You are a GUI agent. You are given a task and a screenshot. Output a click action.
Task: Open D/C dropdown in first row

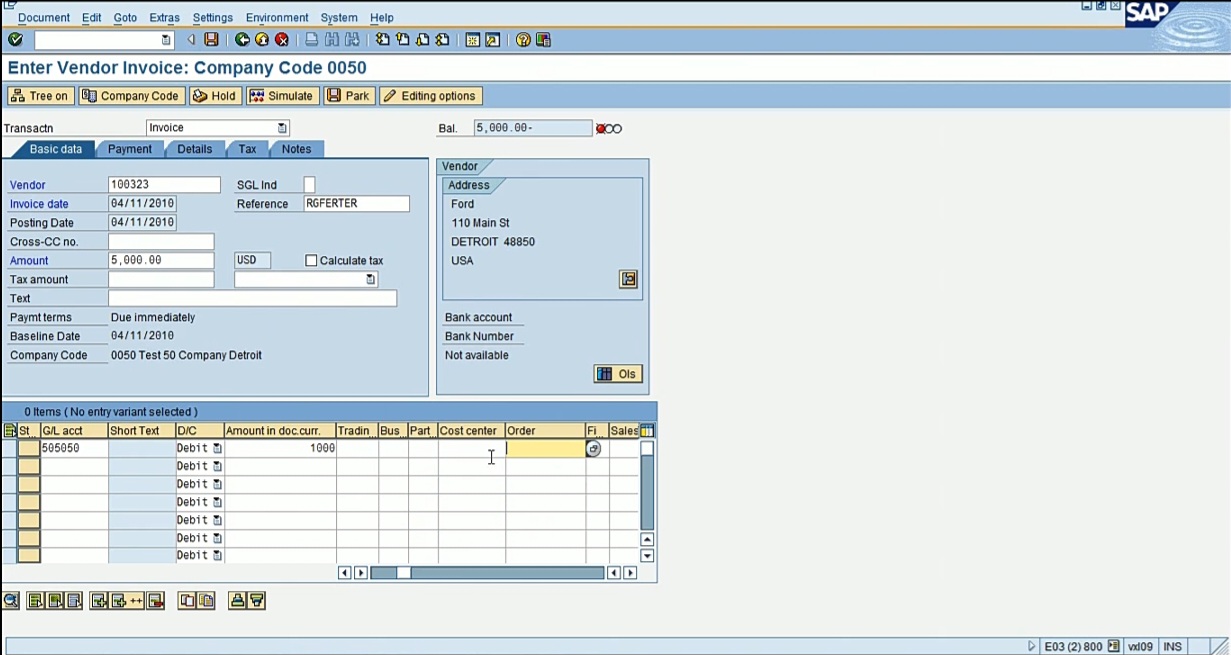217,449
